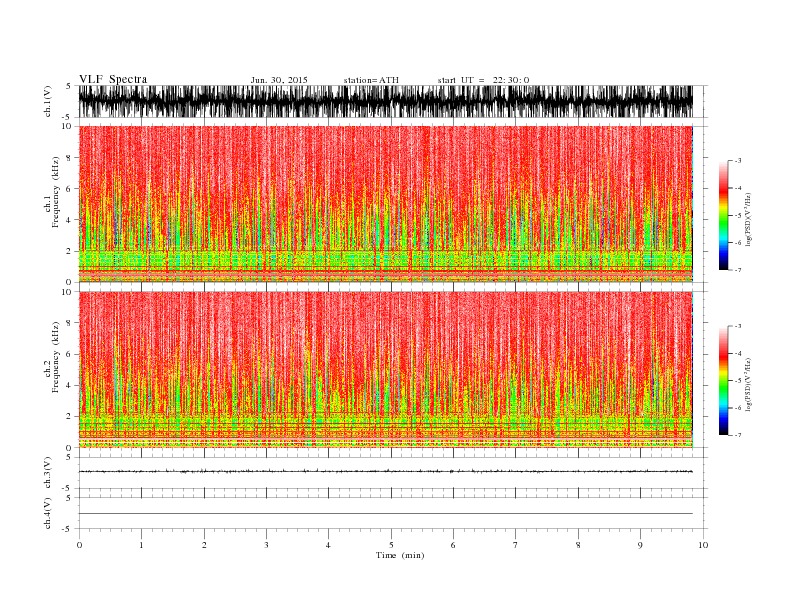Click time axis tick label "0"
The image size is (792, 612).
click(79, 545)
